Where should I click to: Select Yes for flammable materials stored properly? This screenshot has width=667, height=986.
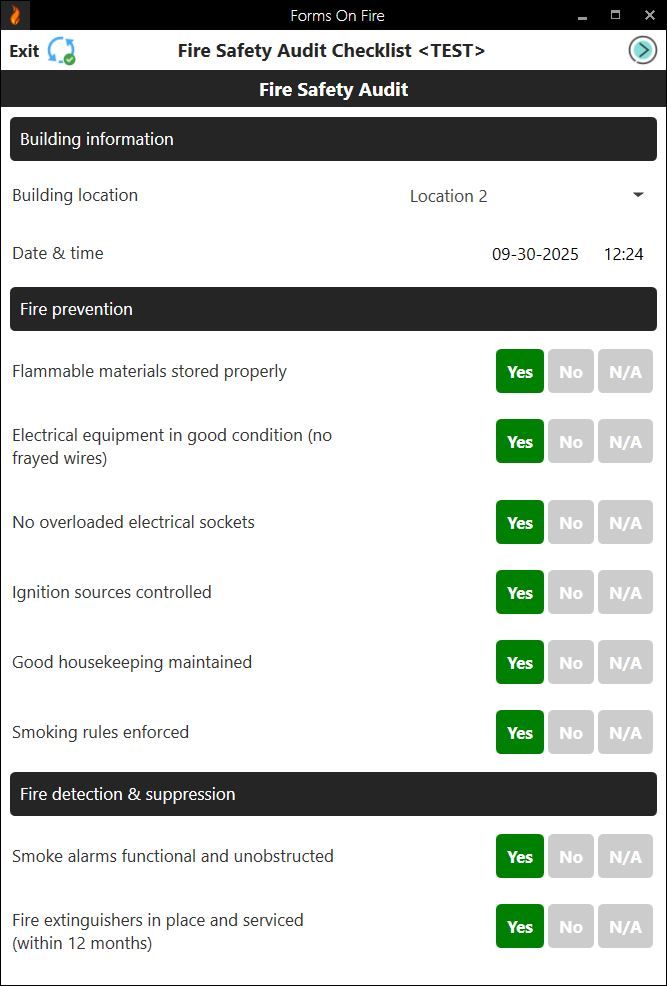(x=519, y=371)
